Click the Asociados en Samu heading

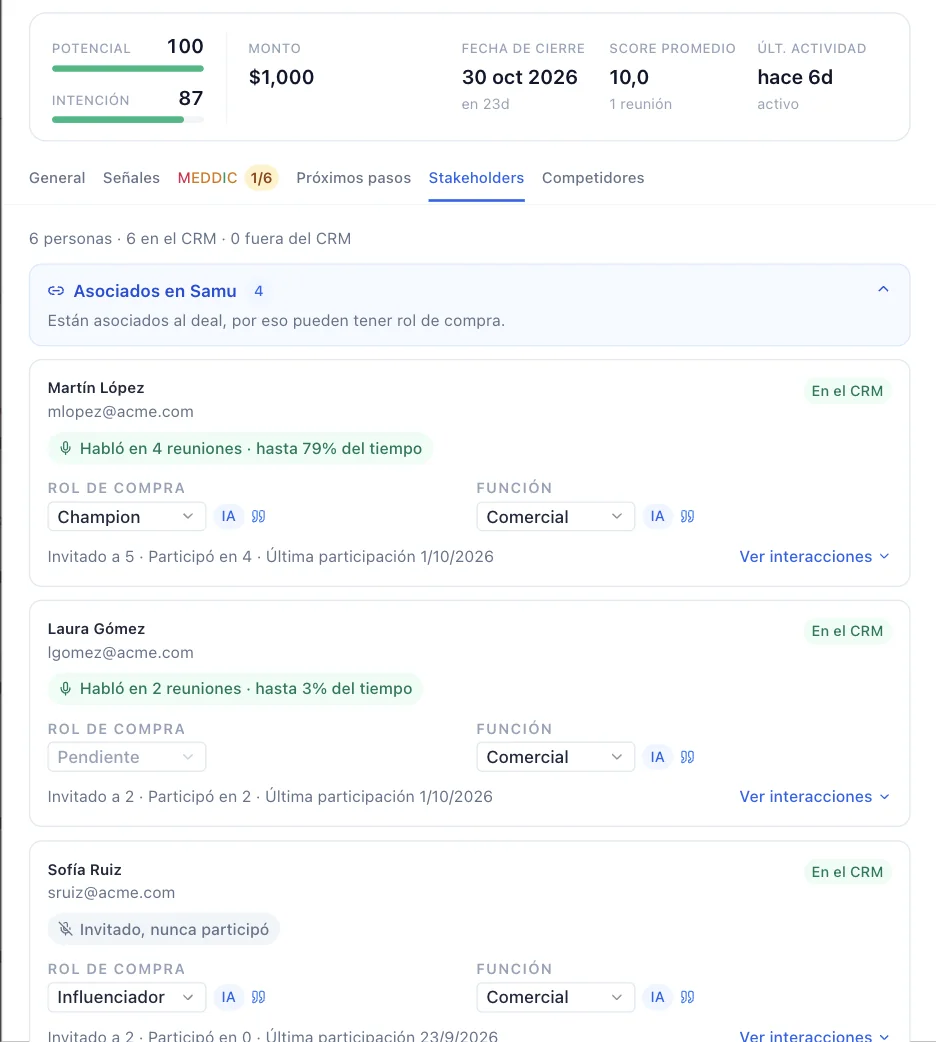click(155, 291)
